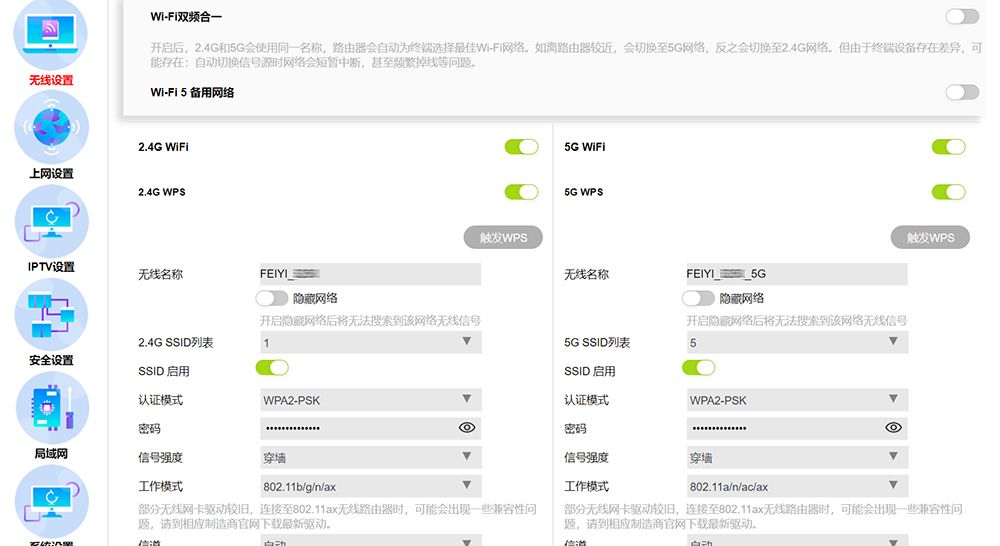Click the 2.4G 密码 password field

pyautogui.click(x=371, y=428)
